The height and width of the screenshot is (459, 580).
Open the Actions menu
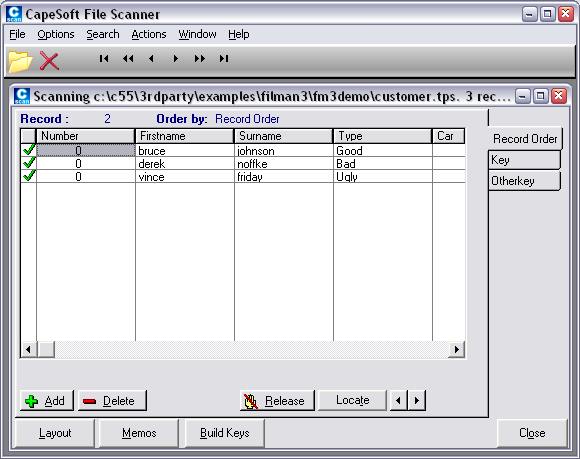click(149, 34)
